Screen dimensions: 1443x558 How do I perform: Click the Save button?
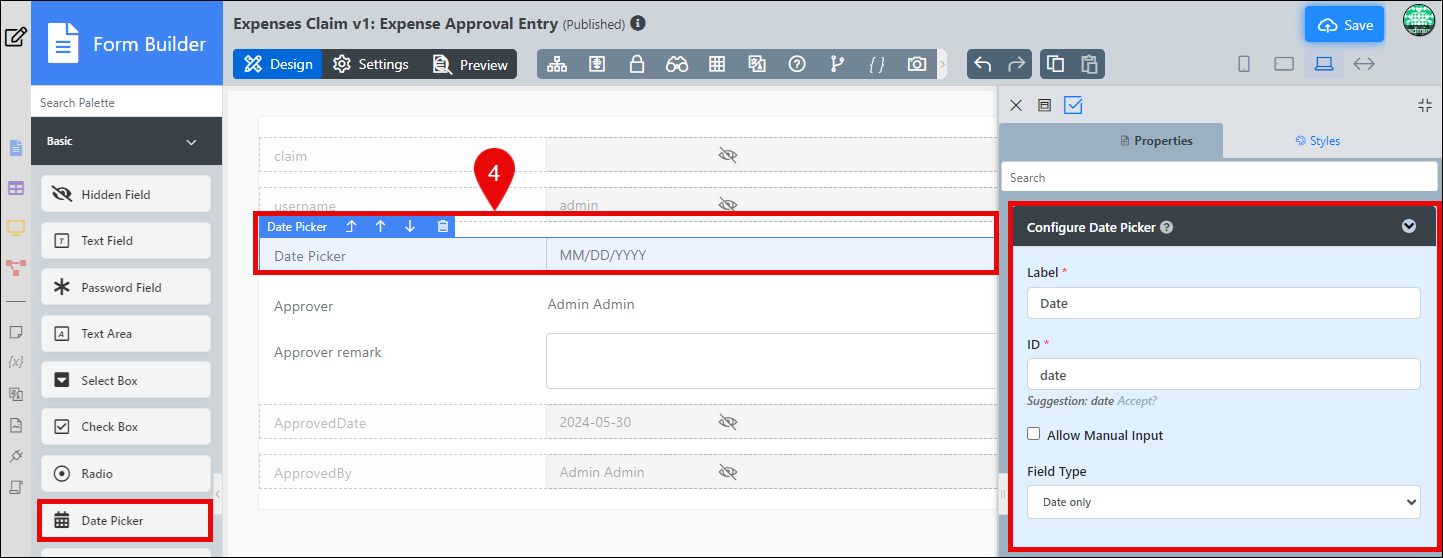[x=1345, y=25]
